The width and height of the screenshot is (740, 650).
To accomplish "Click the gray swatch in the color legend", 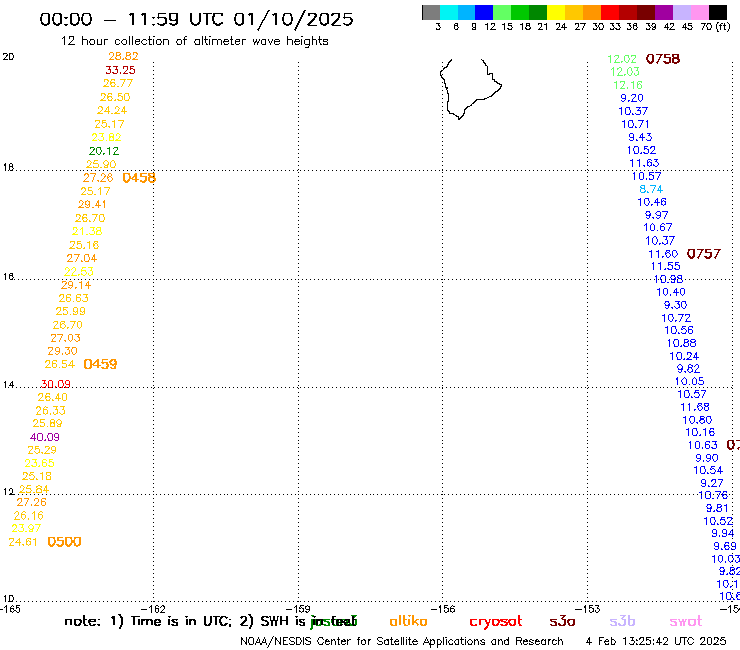I will 431,12.
